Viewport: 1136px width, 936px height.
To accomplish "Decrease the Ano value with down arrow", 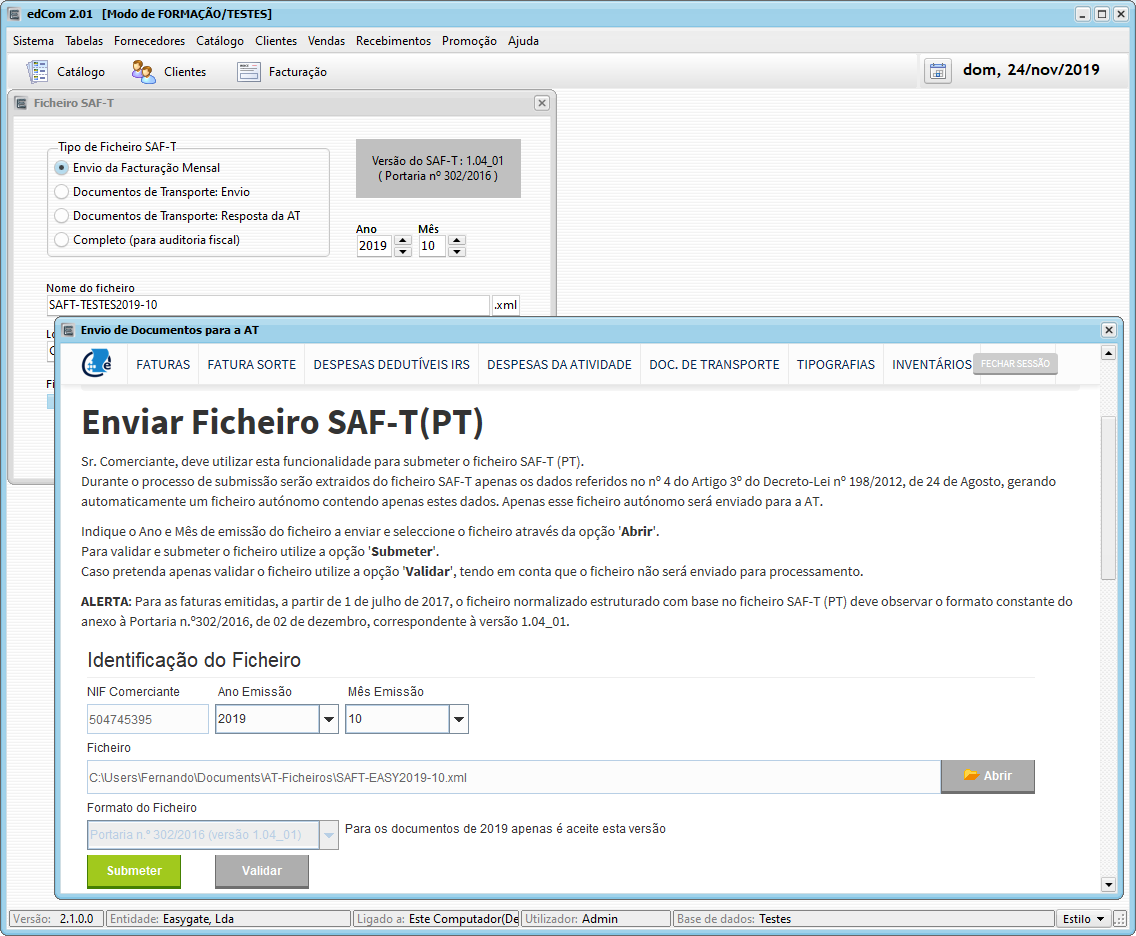I will tap(403, 251).
